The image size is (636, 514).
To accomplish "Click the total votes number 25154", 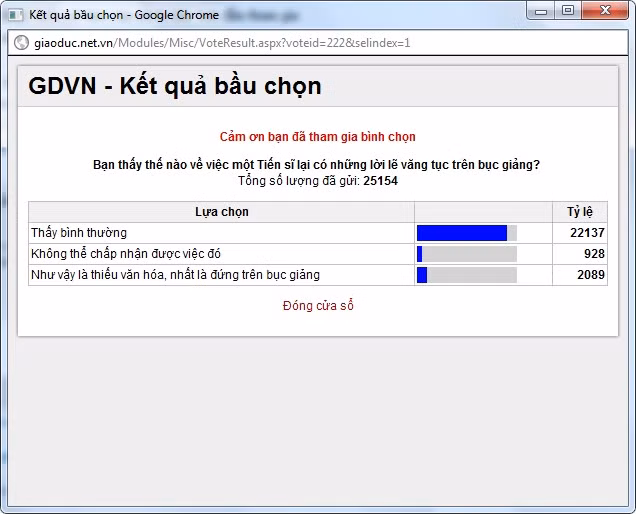I will click(380, 181).
